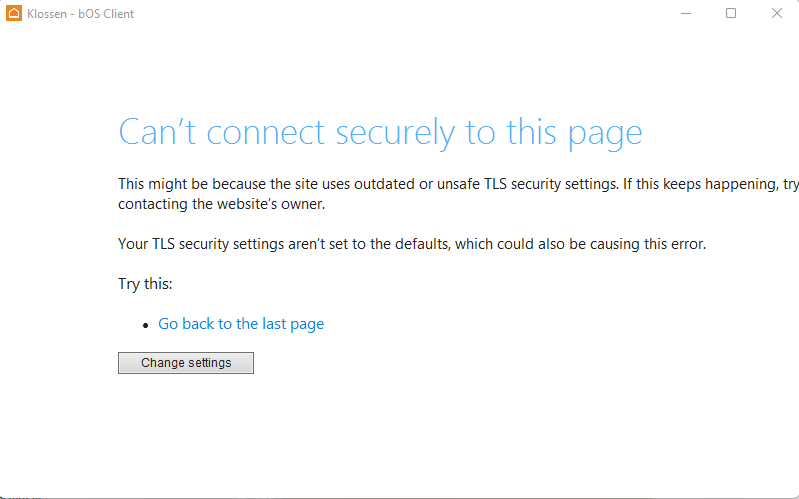Click the line about outdated TLS settings
Viewport: 799px width, 499px height.
pos(450,184)
